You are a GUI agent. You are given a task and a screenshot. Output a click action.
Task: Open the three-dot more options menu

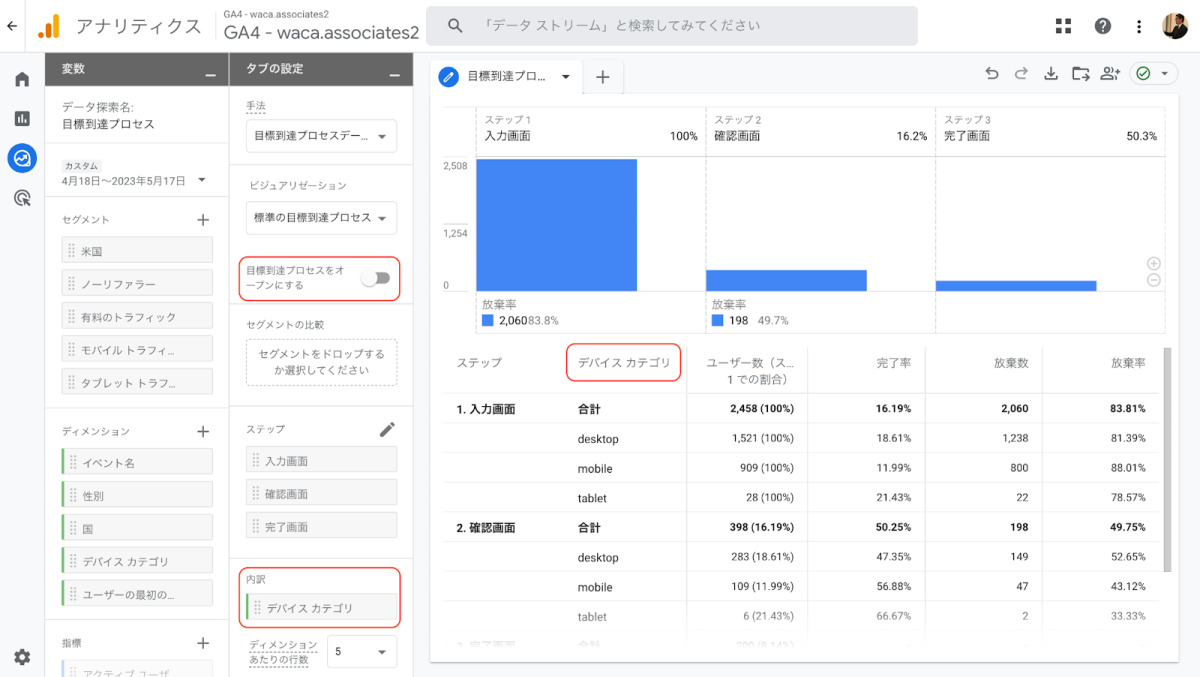[x=1139, y=26]
